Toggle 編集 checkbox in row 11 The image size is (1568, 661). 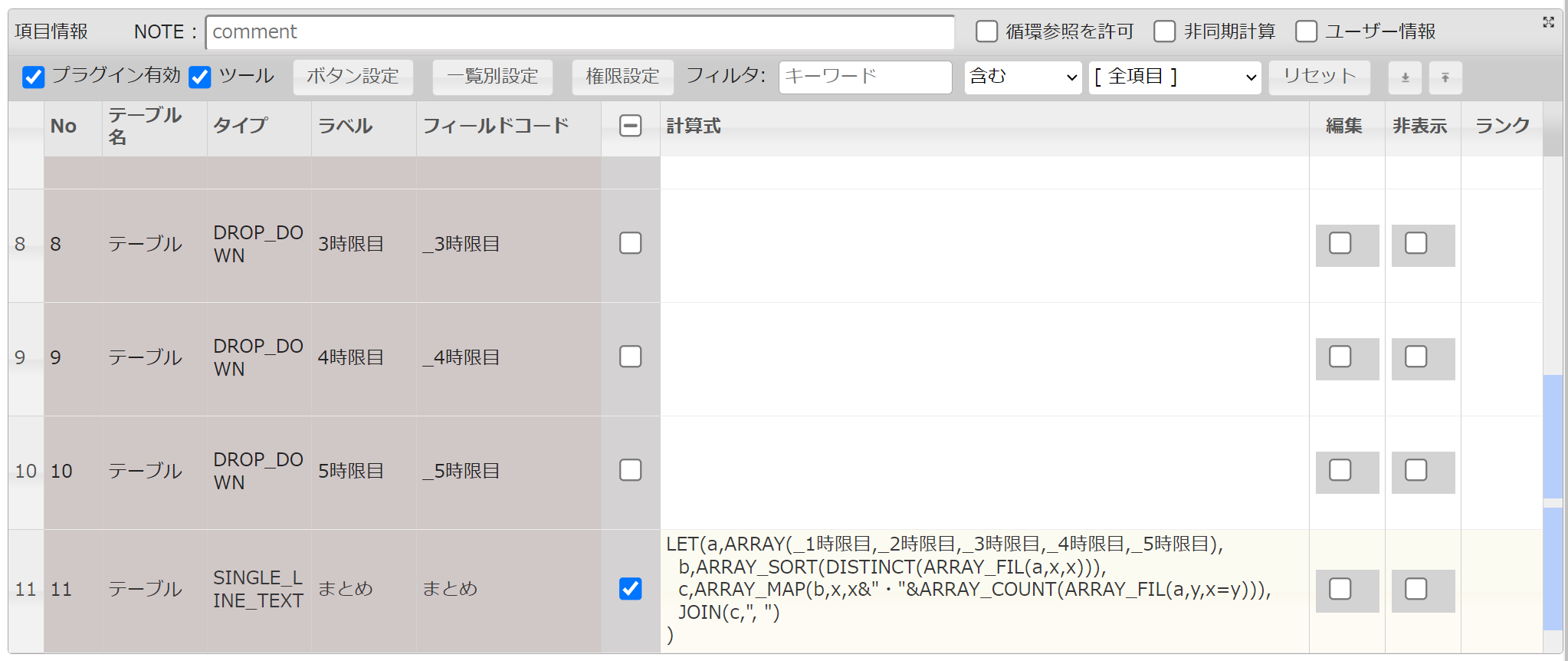(x=1340, y=589)
